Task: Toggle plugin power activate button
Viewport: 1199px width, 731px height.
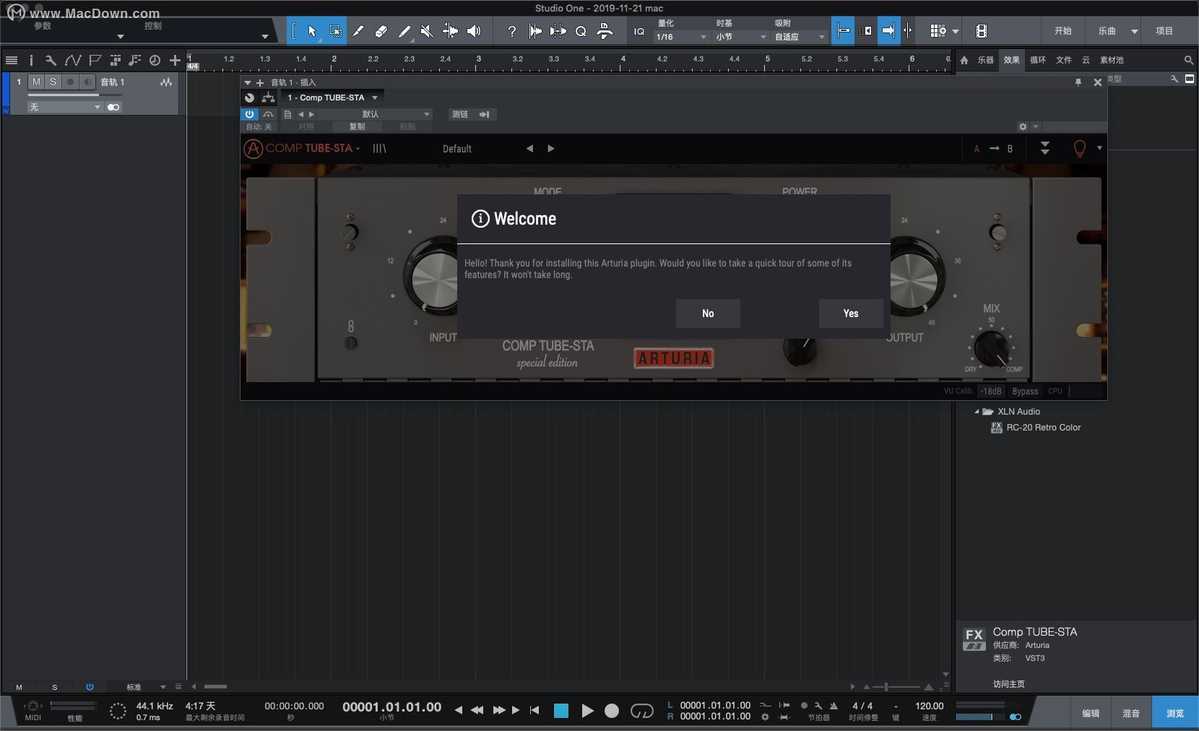Action: point(249,114)
